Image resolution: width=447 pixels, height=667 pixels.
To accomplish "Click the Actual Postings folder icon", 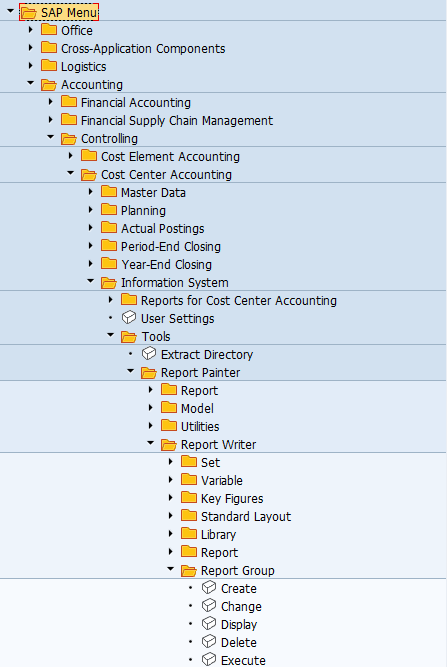I will pos(109,228).
